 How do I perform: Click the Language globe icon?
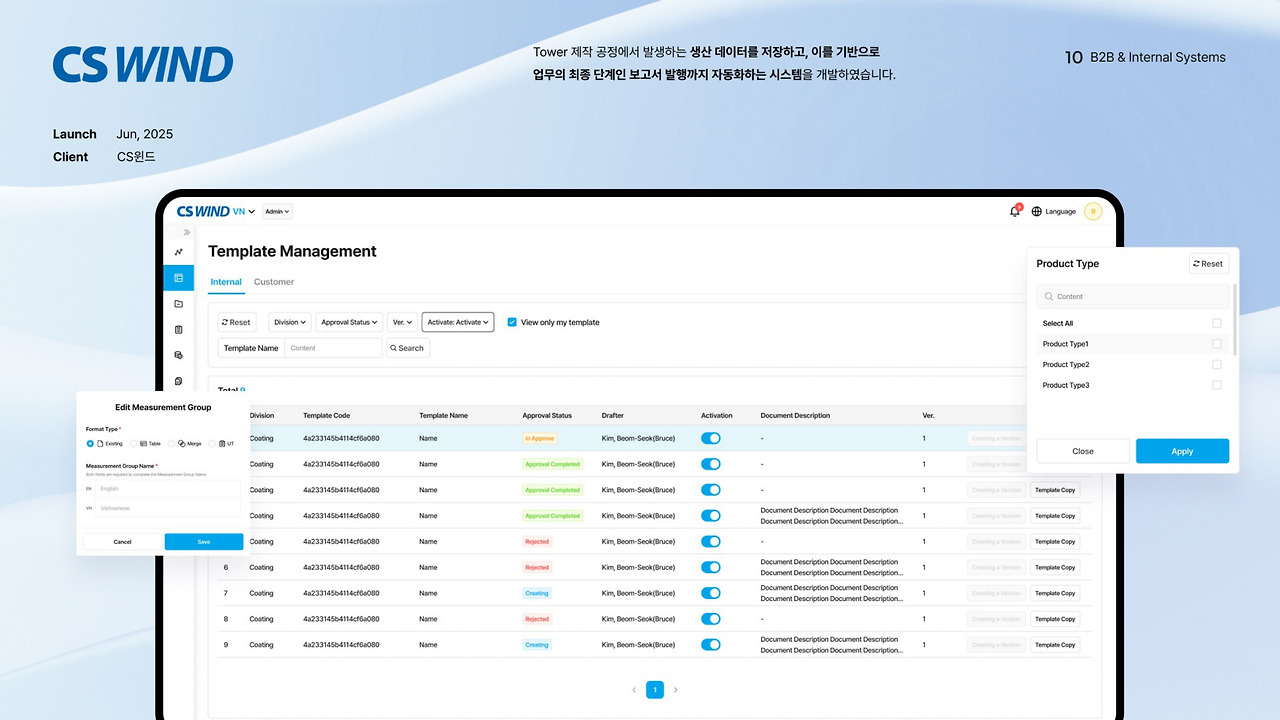point(1040,211)
